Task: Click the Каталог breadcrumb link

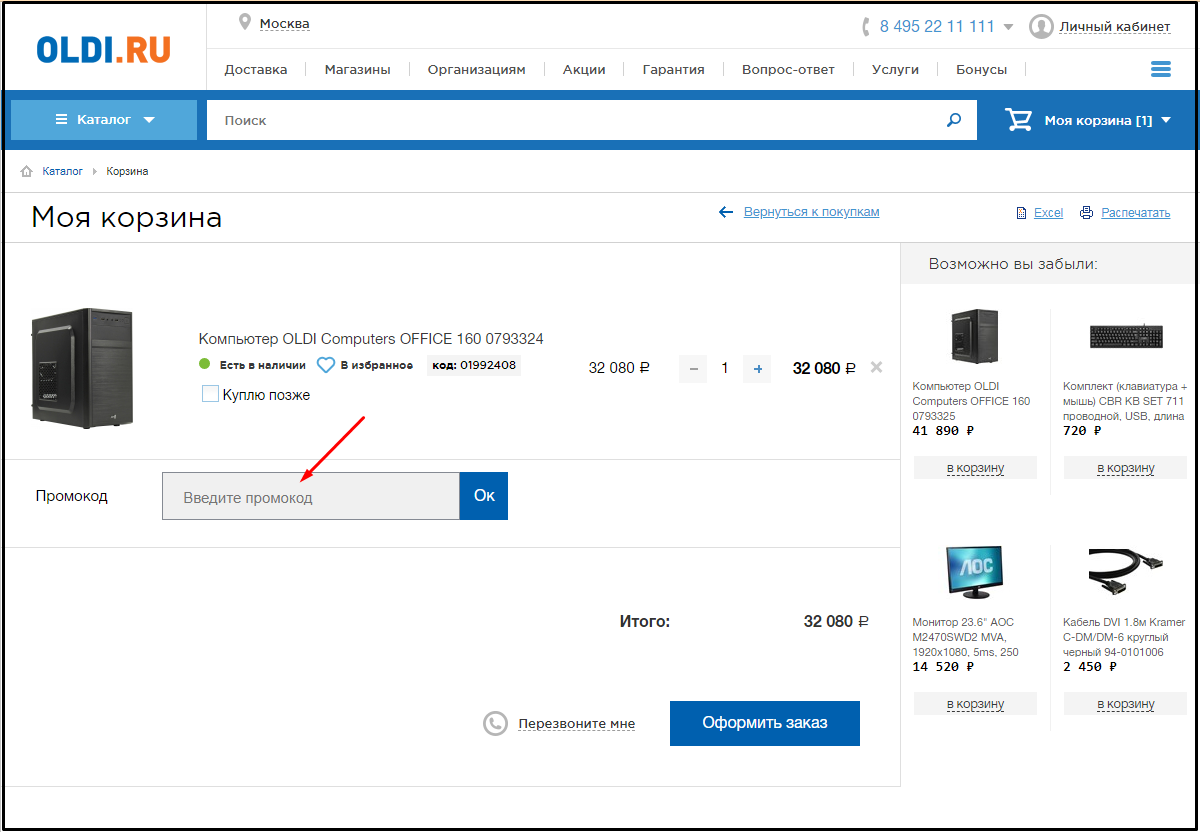Action: (x=62, y=171)
